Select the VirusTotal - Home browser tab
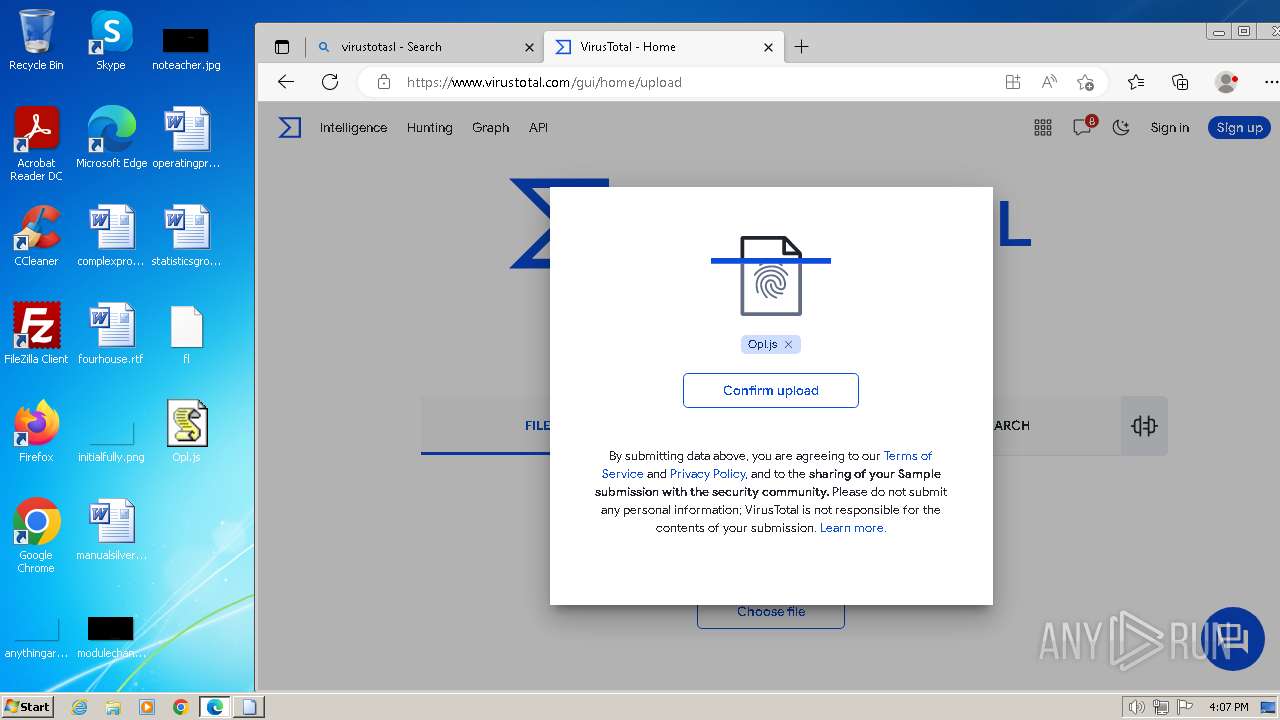Screen dimensions: 1280x720 pyautogui.click(x=665, y=46)
